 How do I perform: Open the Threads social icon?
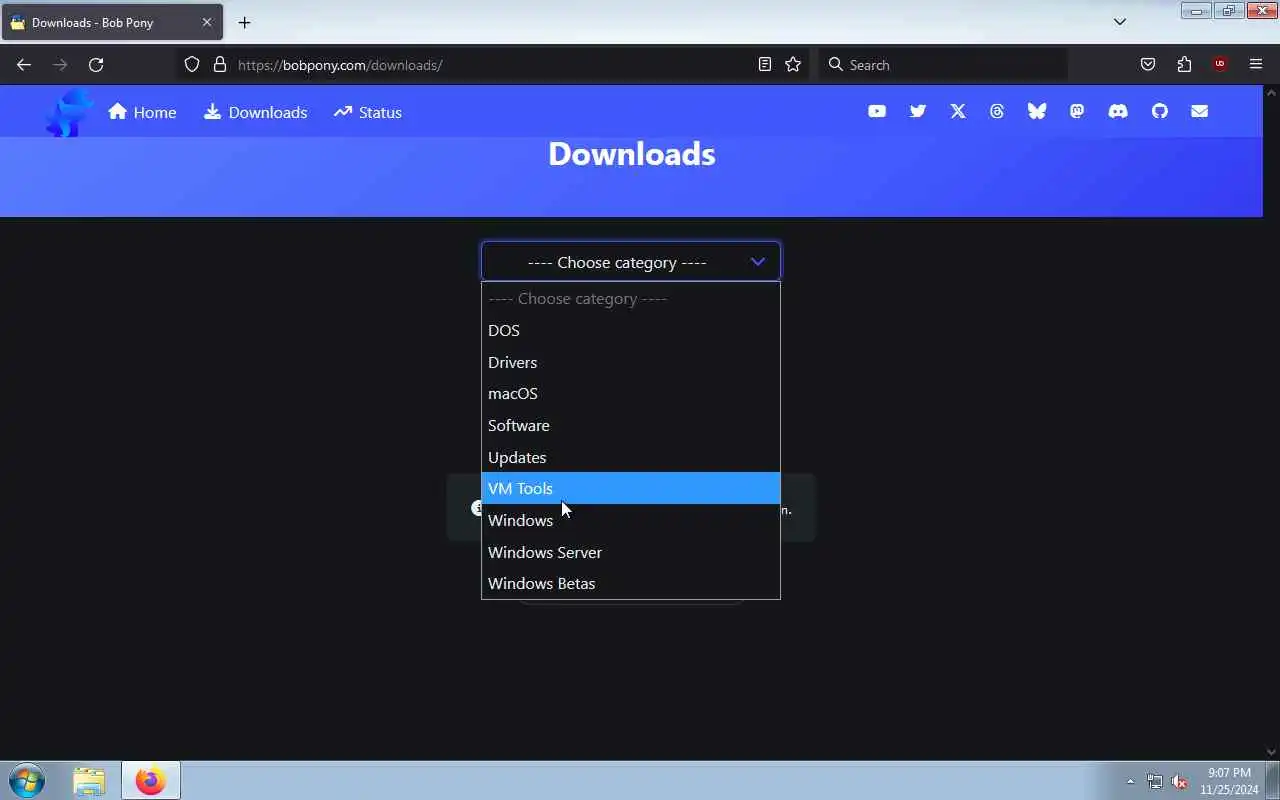(x=997, y=112)
